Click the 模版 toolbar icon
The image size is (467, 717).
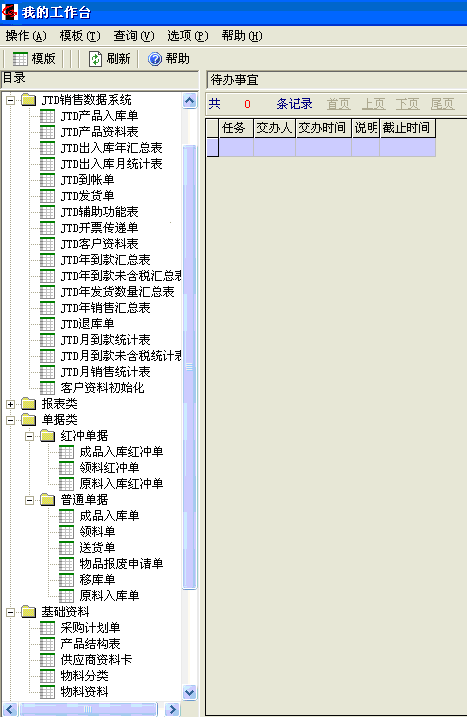coord(20,59)
